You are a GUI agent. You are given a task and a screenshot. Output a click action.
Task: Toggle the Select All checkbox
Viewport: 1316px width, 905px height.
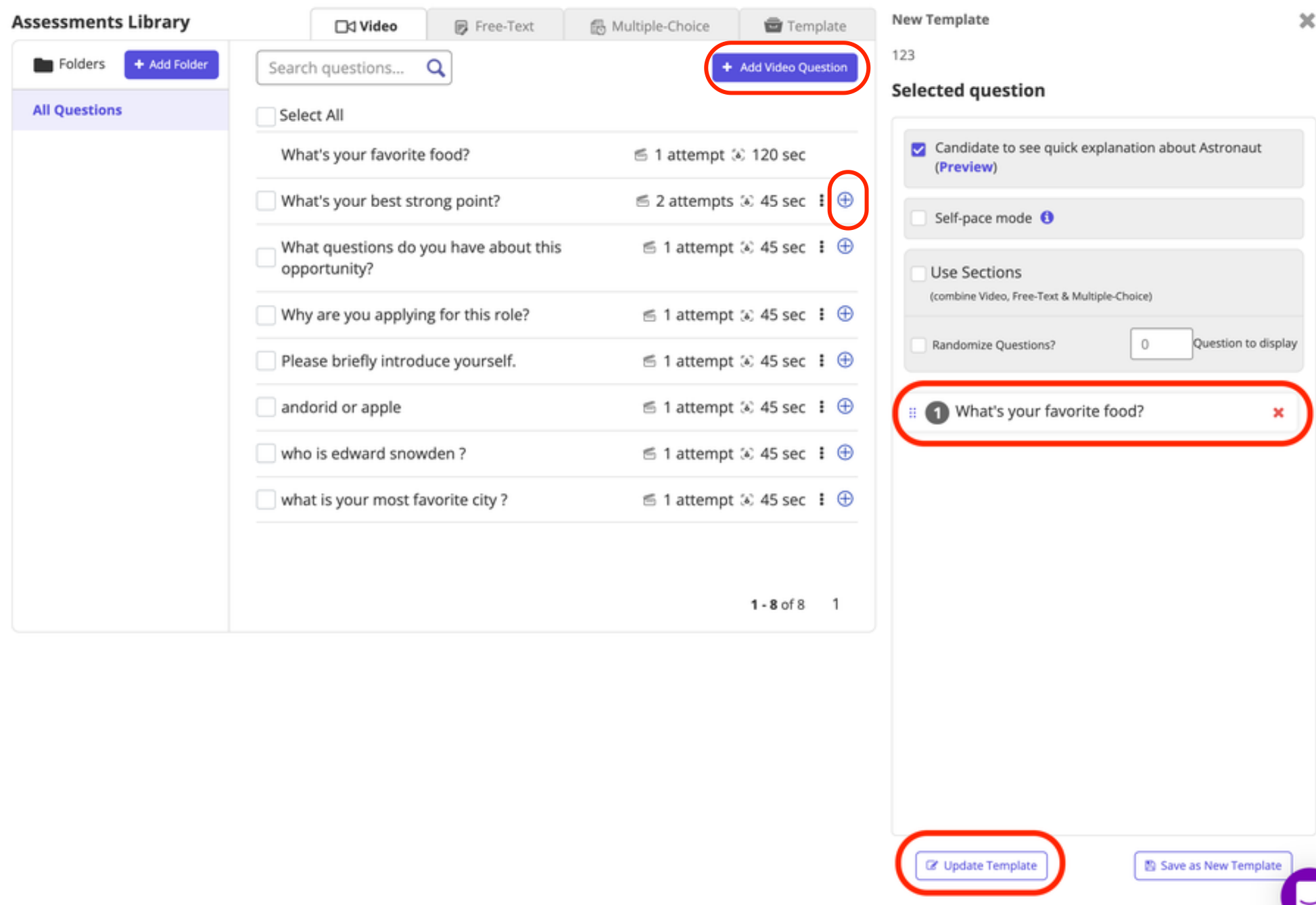pos(266,116)
